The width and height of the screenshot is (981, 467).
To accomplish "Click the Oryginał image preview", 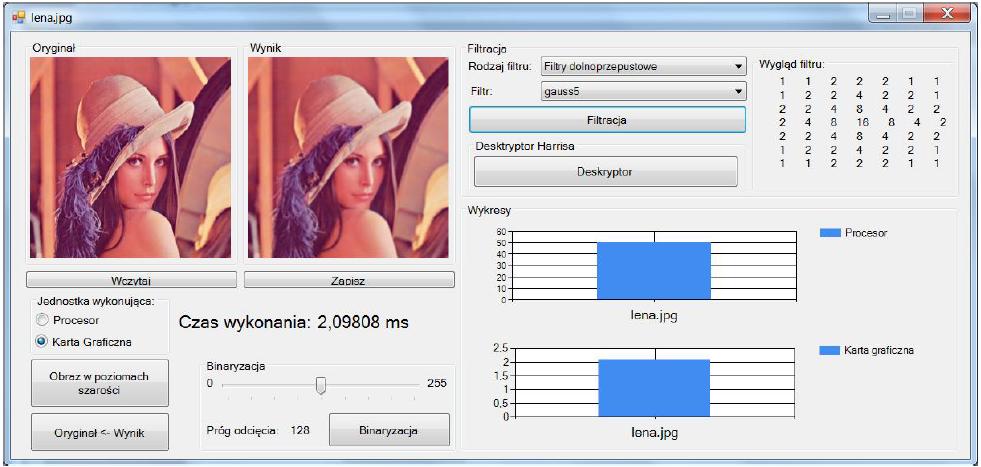I will pos(131,157).
